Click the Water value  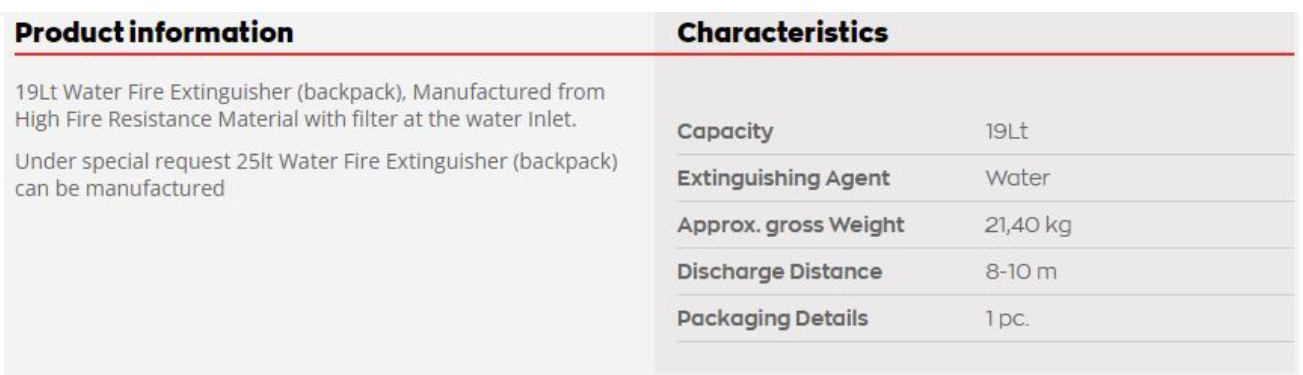[x=1017, y=179]
